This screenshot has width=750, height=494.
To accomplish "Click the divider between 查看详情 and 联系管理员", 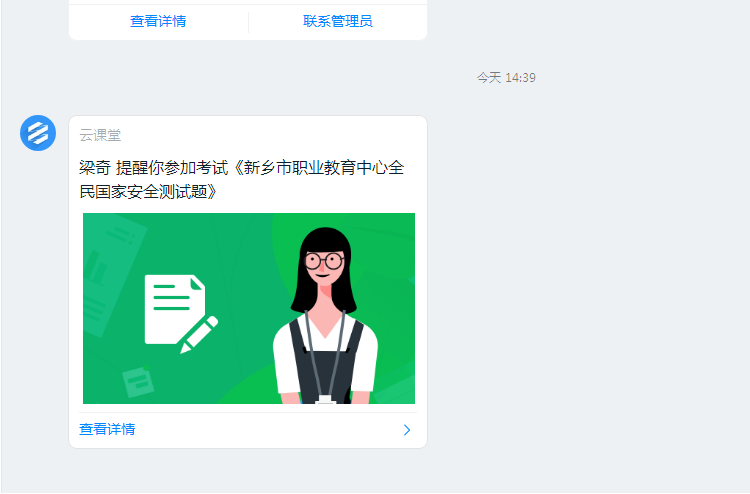I will point(248,22).
